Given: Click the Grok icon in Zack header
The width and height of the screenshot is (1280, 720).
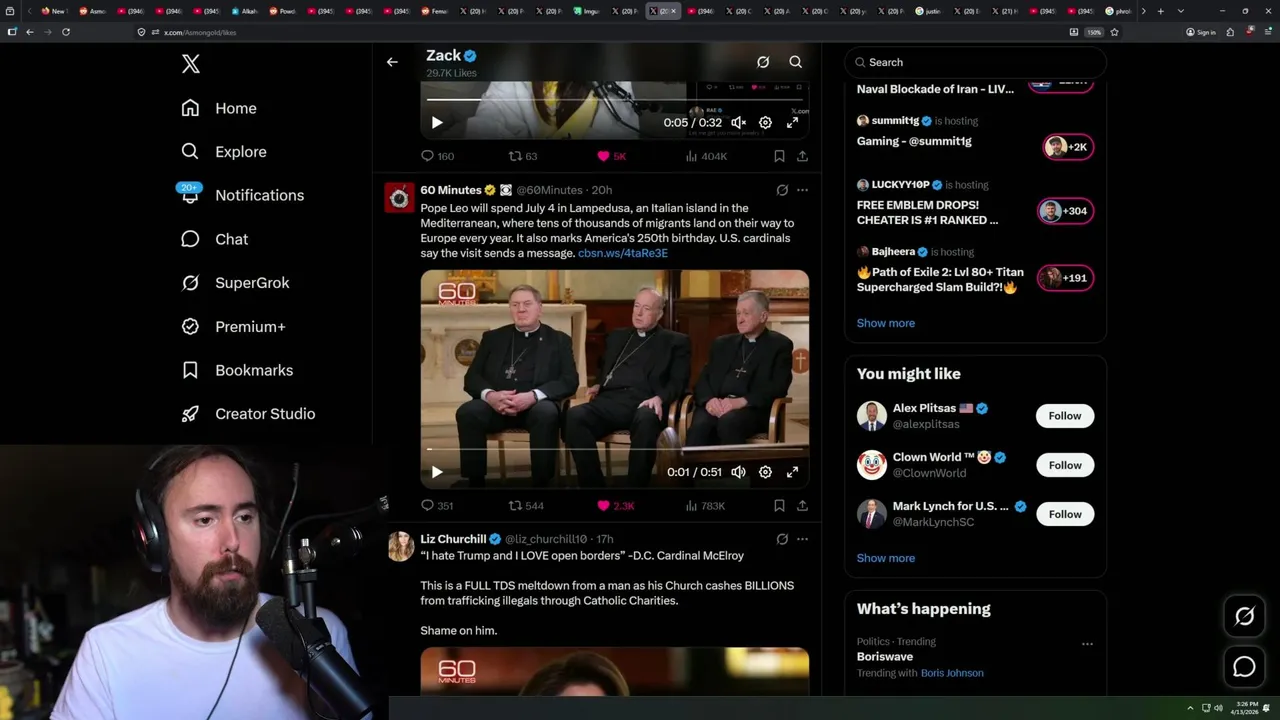Looking at the screenshot, I should point(763,62).
